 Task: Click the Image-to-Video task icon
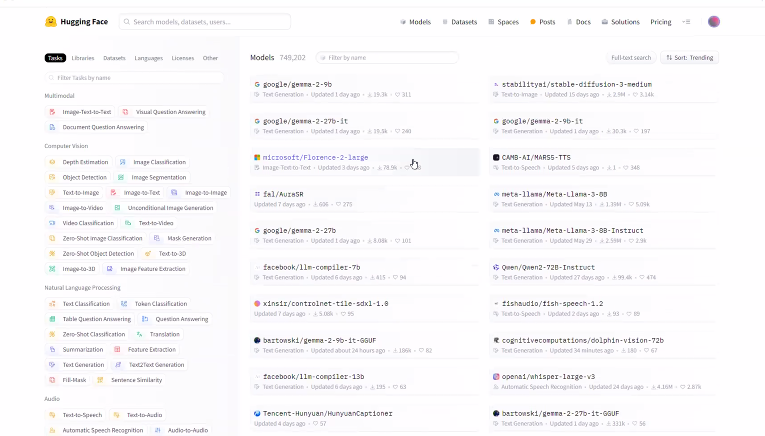point(52,208)
